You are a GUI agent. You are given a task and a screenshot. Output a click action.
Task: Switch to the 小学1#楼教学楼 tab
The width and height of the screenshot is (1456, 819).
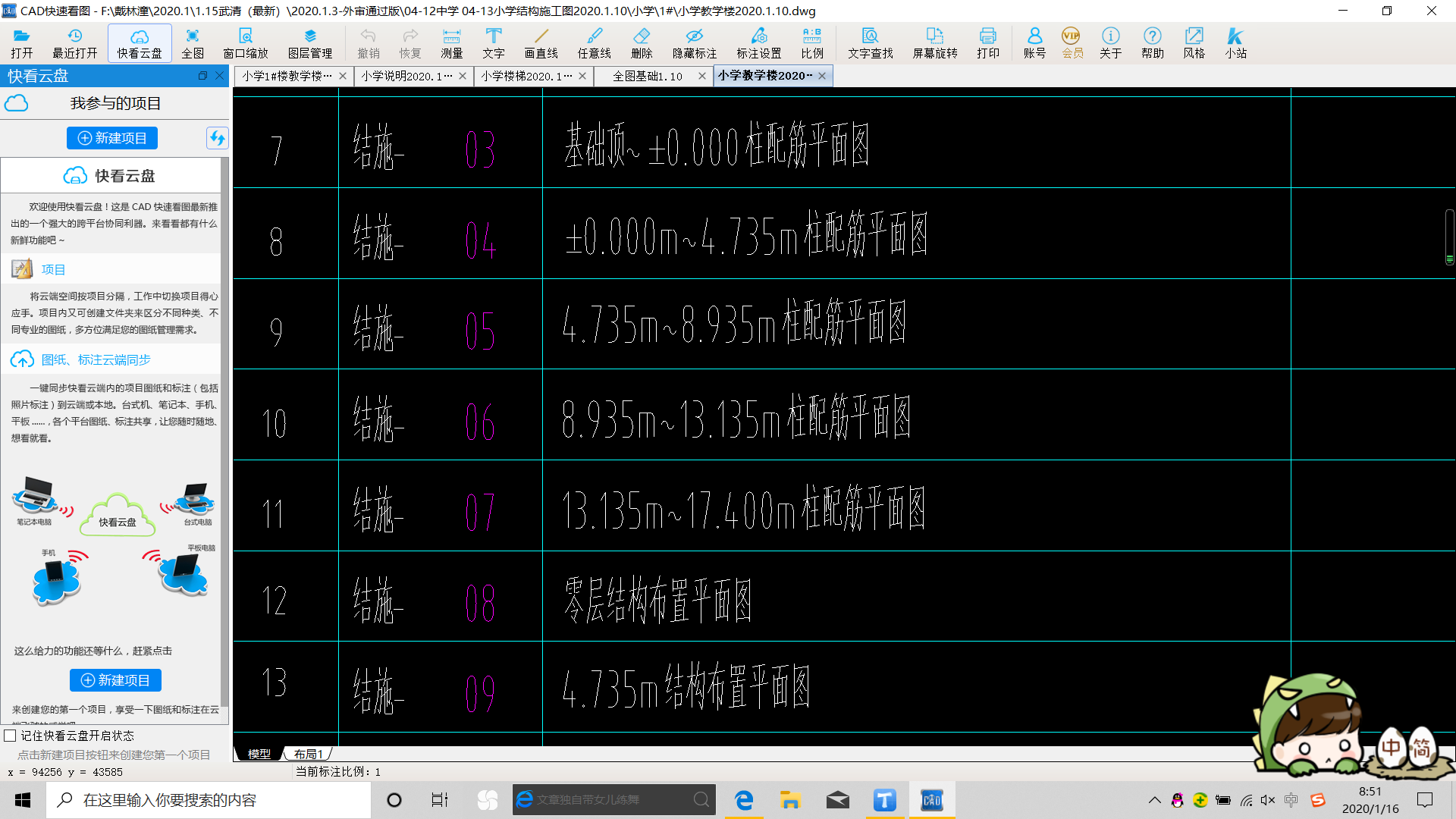(x=287, y=76)
